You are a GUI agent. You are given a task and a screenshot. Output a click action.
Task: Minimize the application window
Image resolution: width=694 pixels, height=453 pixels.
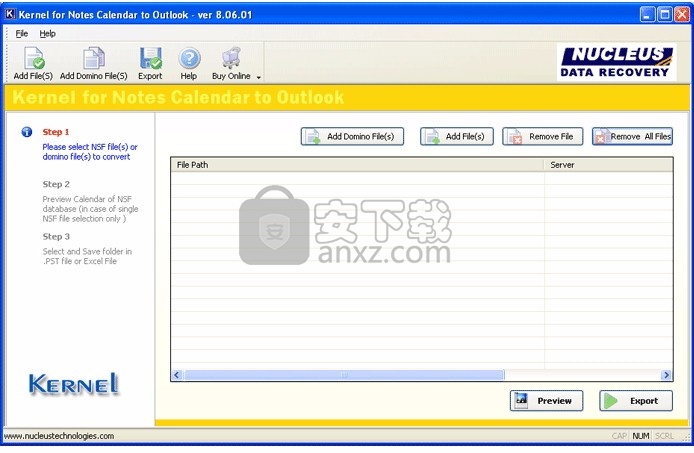pyautogui.click(x=647, y=15)
